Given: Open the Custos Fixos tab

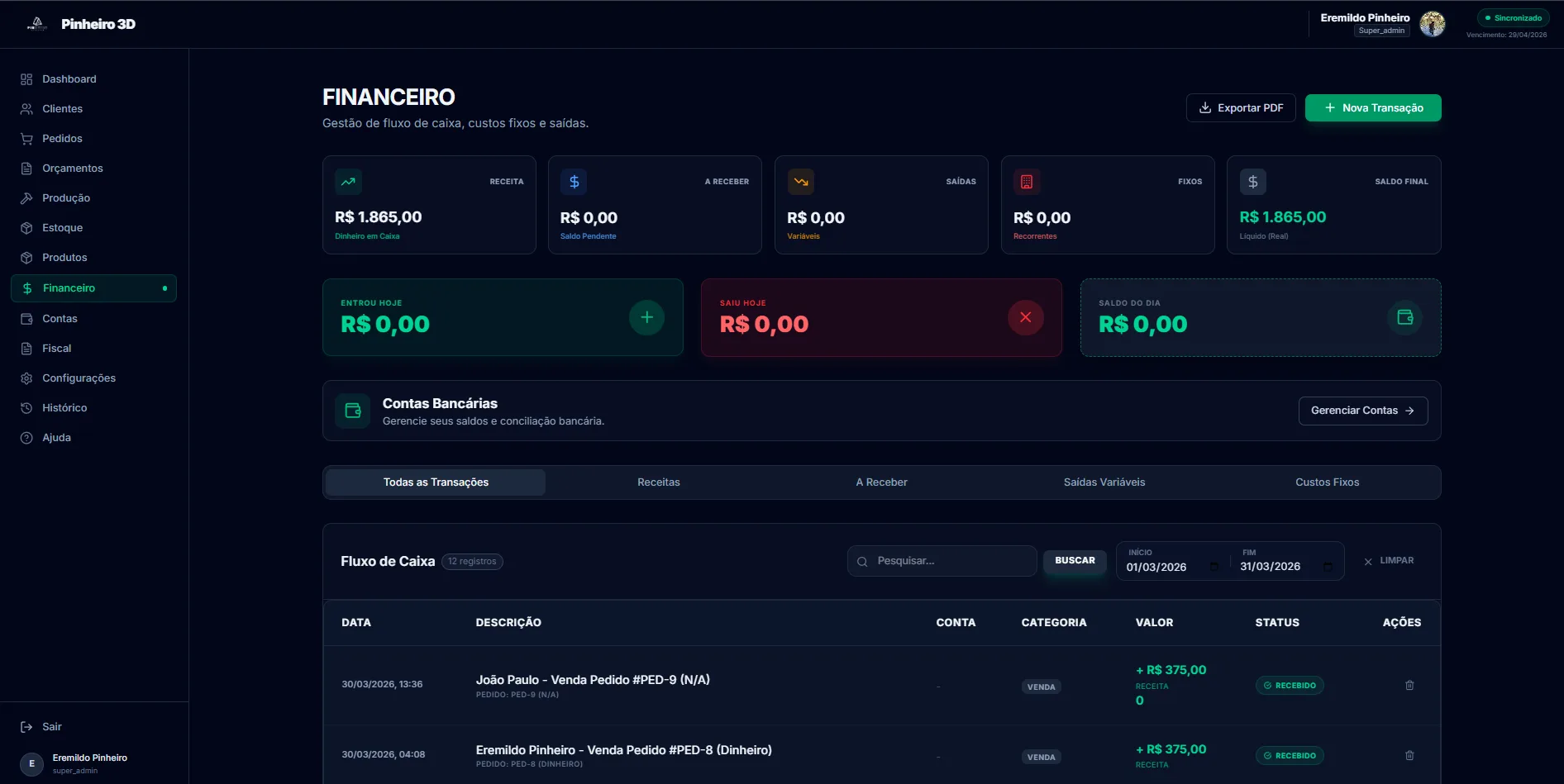Looking at the screenshot, I should point(1327,482).
